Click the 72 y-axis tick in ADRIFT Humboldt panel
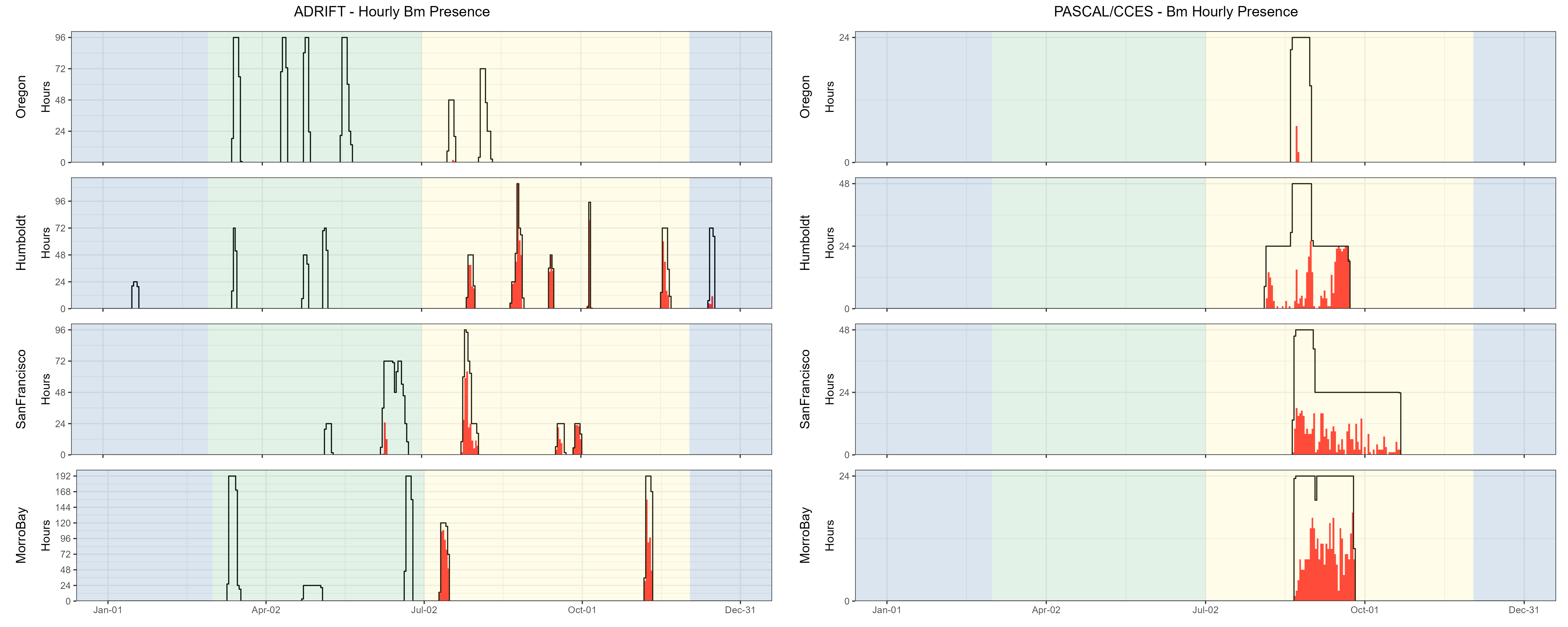 (x=60, y=228)
